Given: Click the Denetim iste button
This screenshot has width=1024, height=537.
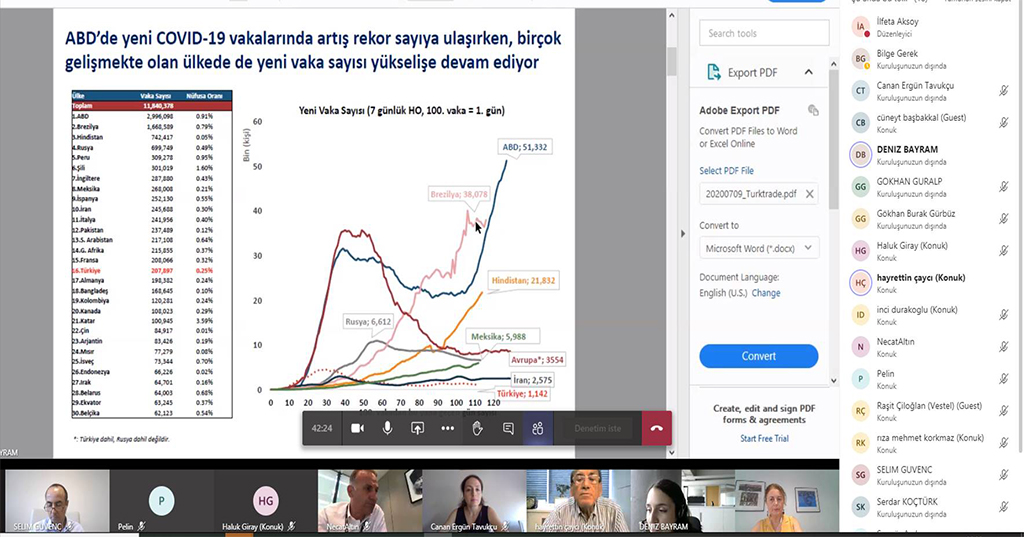Looking at the screenshot, I should tap(598, 429).
